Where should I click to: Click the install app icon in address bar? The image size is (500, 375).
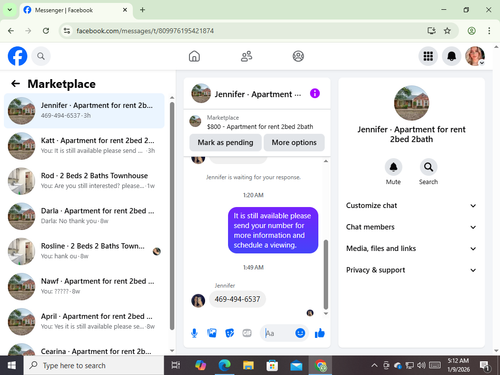[431, 31]
